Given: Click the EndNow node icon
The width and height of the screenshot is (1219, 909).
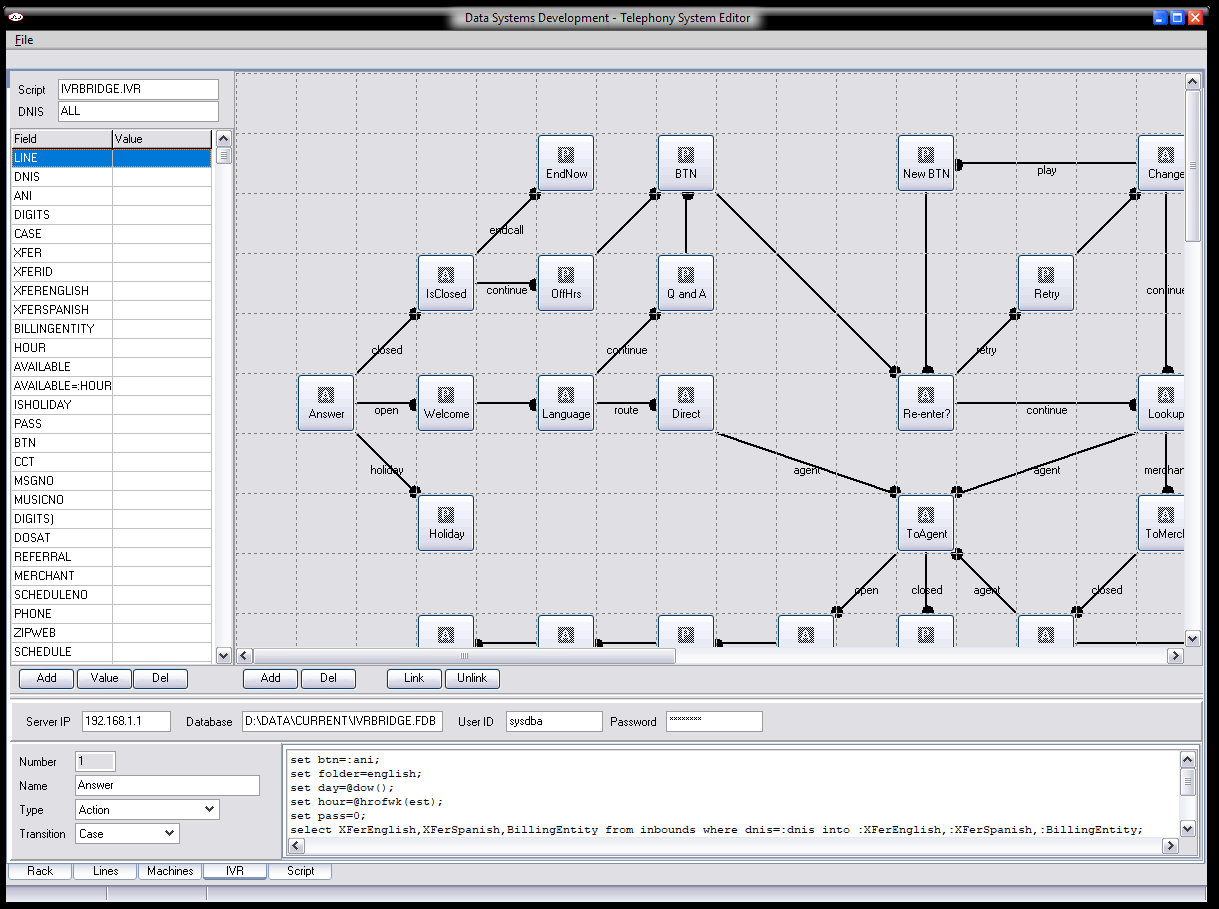Looking at the screenshot, I should [566, 155].
